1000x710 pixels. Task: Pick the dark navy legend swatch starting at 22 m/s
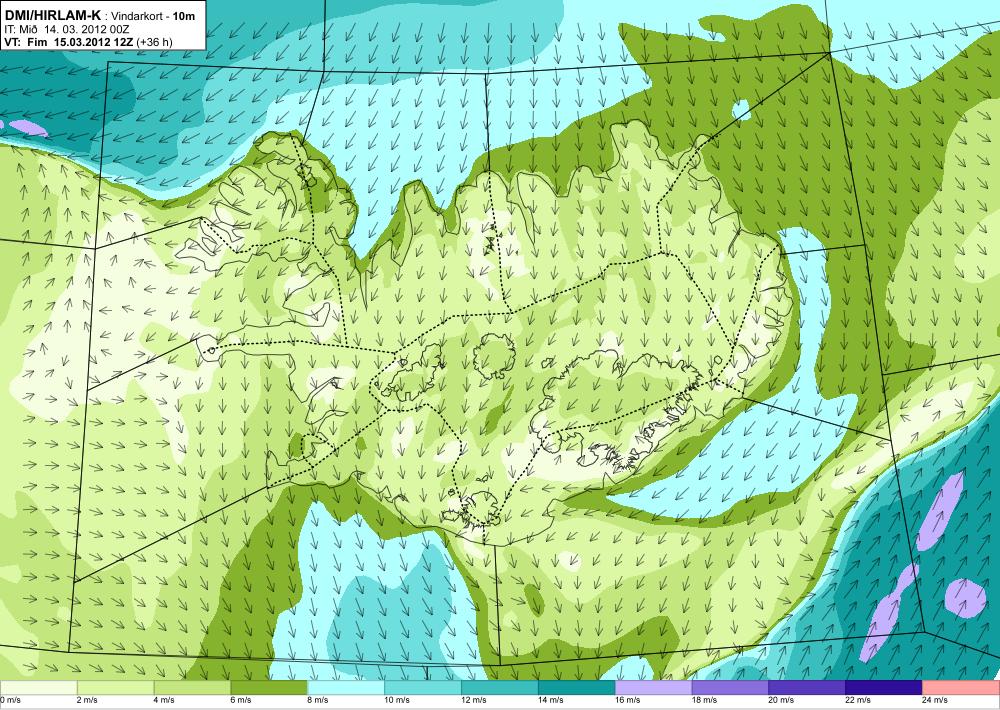point(883,688)
